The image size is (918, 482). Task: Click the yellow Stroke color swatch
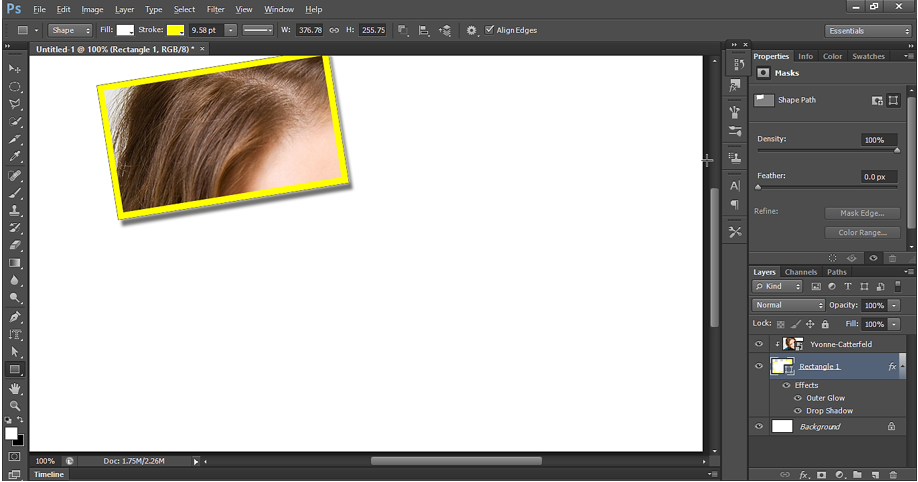tap(175, 30)
